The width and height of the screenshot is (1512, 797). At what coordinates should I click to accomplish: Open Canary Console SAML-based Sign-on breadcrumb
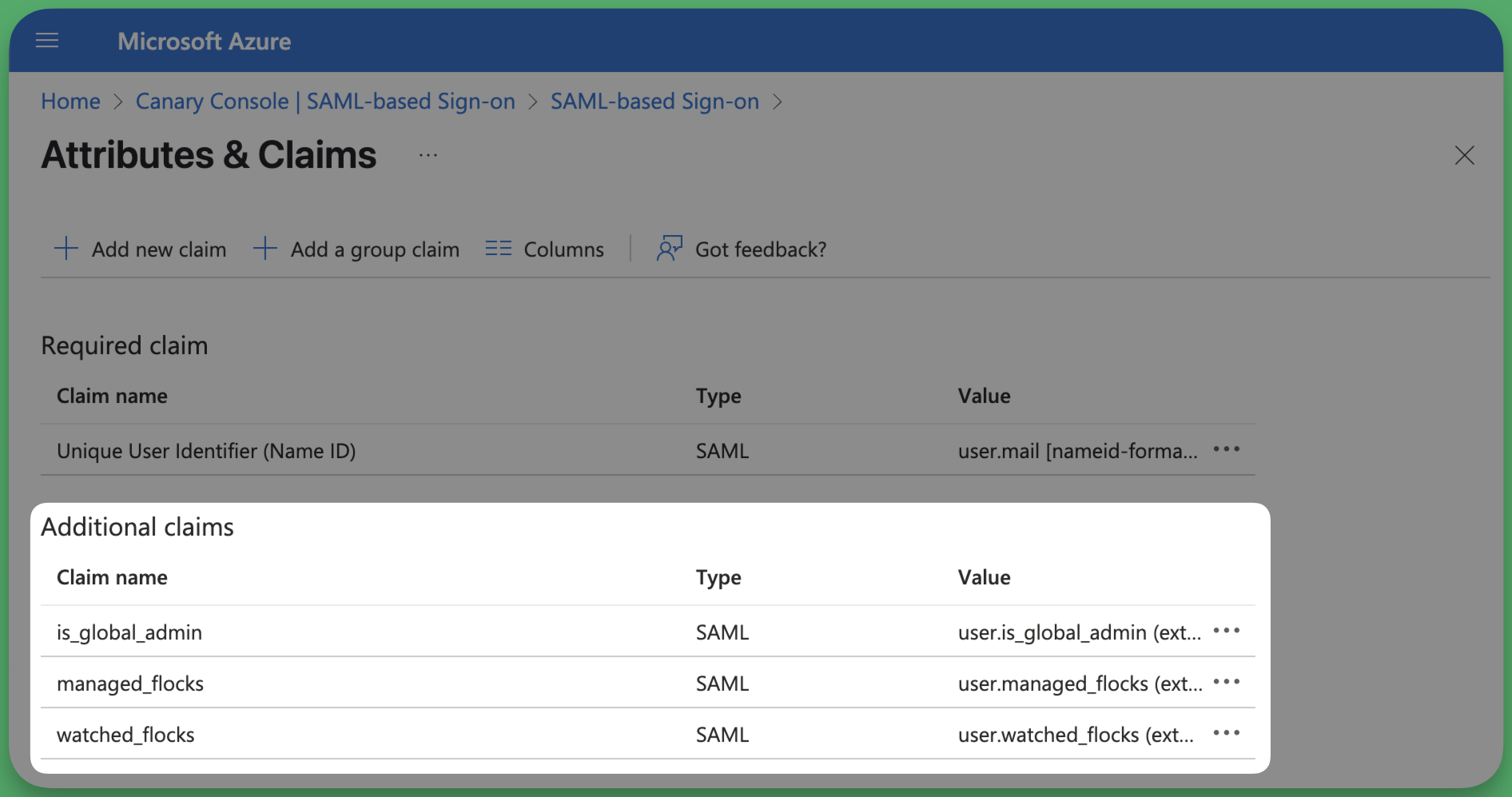tap(325, 102)
